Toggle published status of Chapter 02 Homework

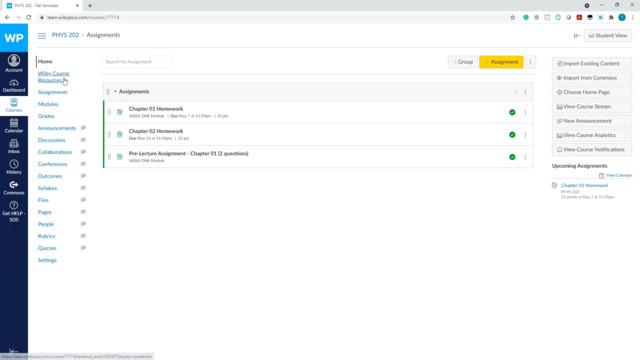point(512,135)
